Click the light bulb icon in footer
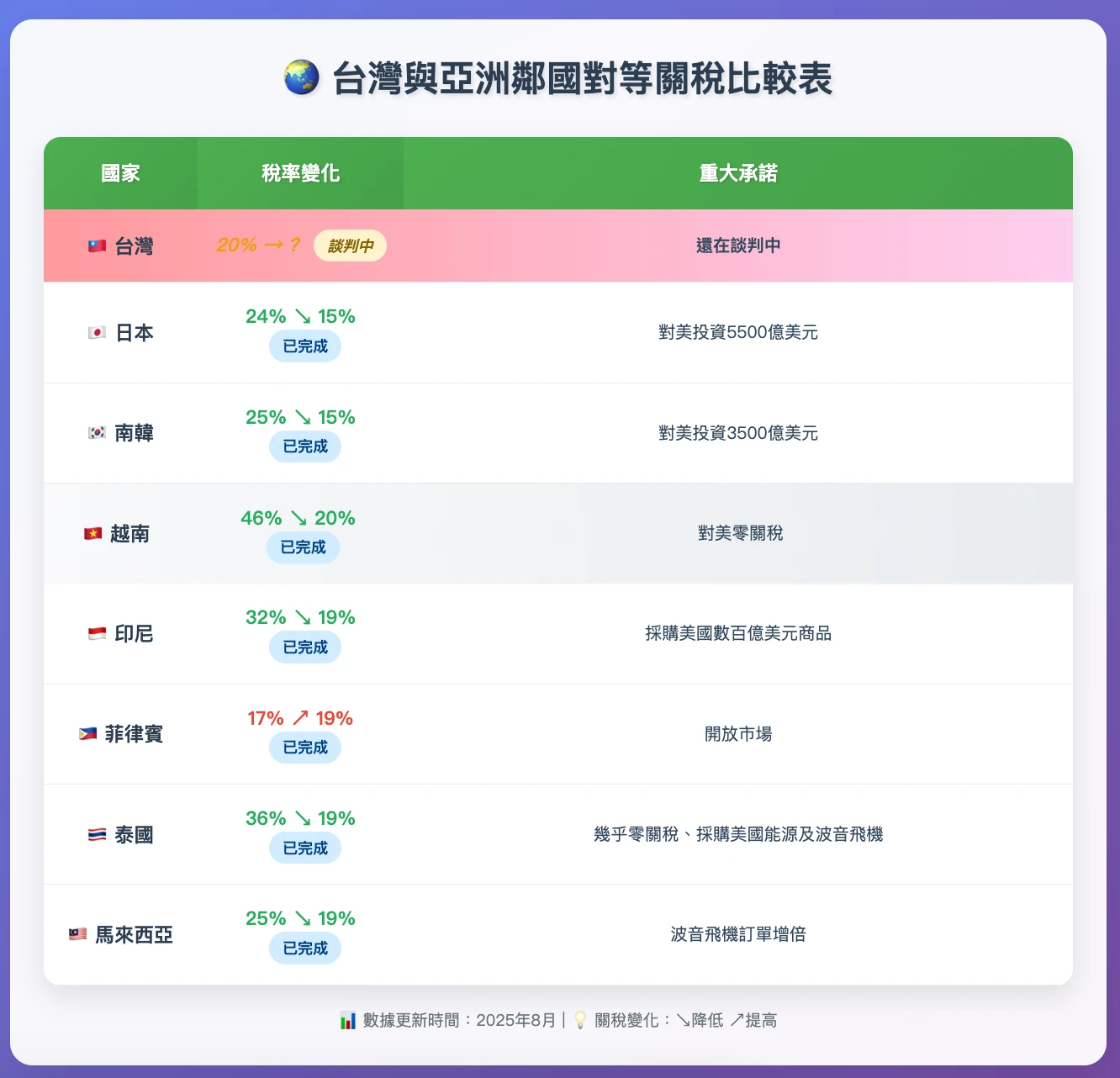 [x=579, y=1021]
